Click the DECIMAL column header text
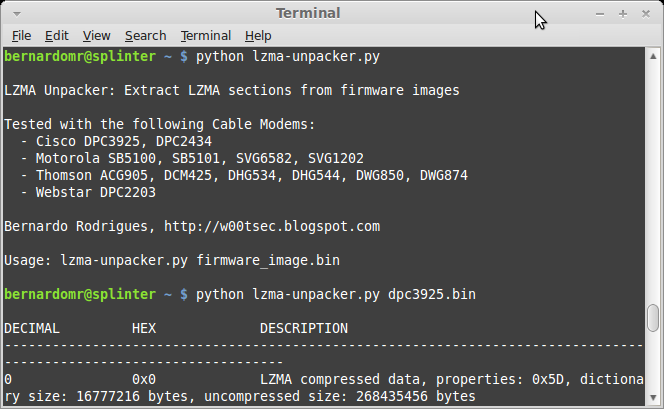This screenshot has width=664, height=409. (x=32, y=328)
